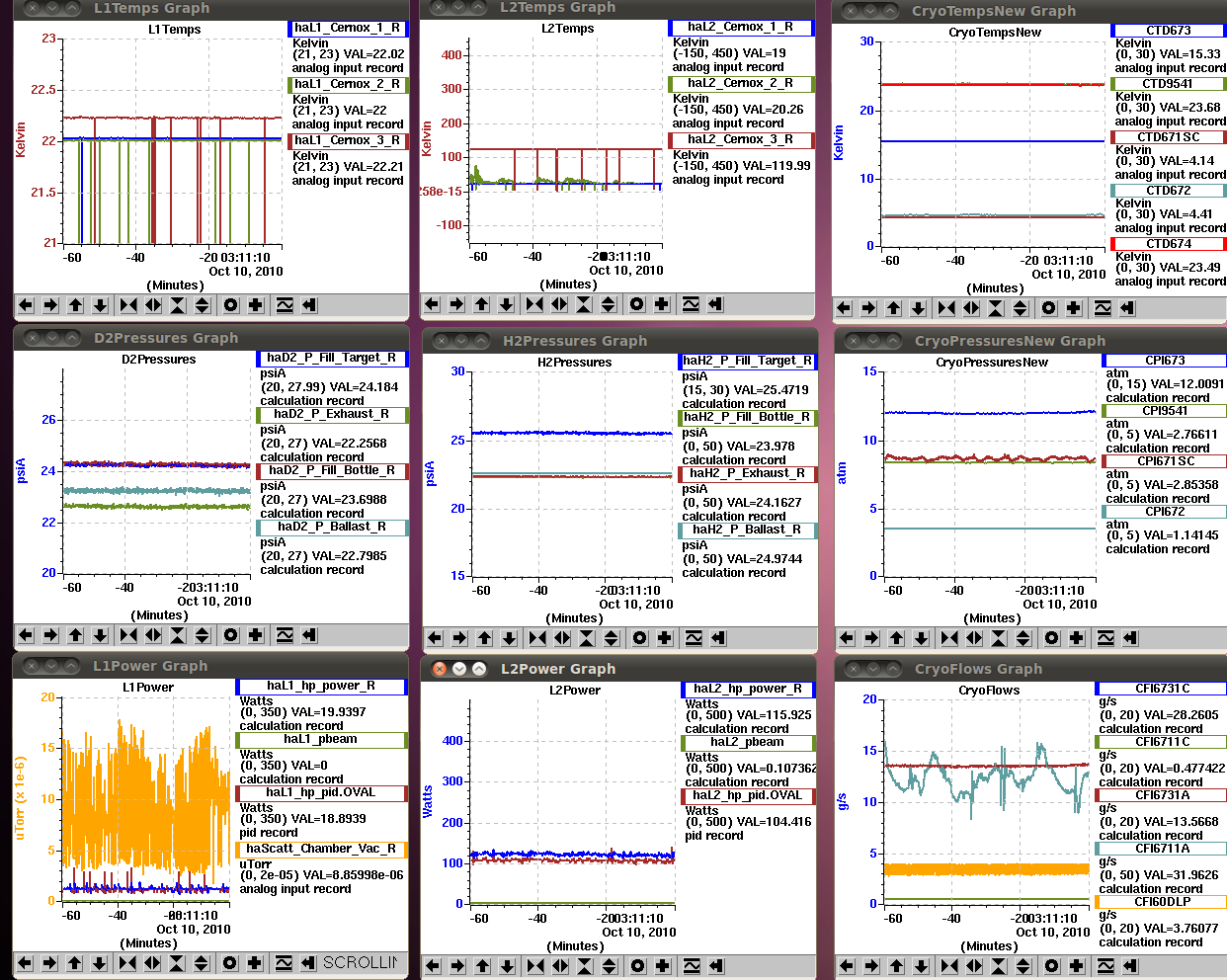This screenshot has width=1227, height=980.
Task: Zoom in horizontally on the L2Power Graph
Action: point(535,966)
